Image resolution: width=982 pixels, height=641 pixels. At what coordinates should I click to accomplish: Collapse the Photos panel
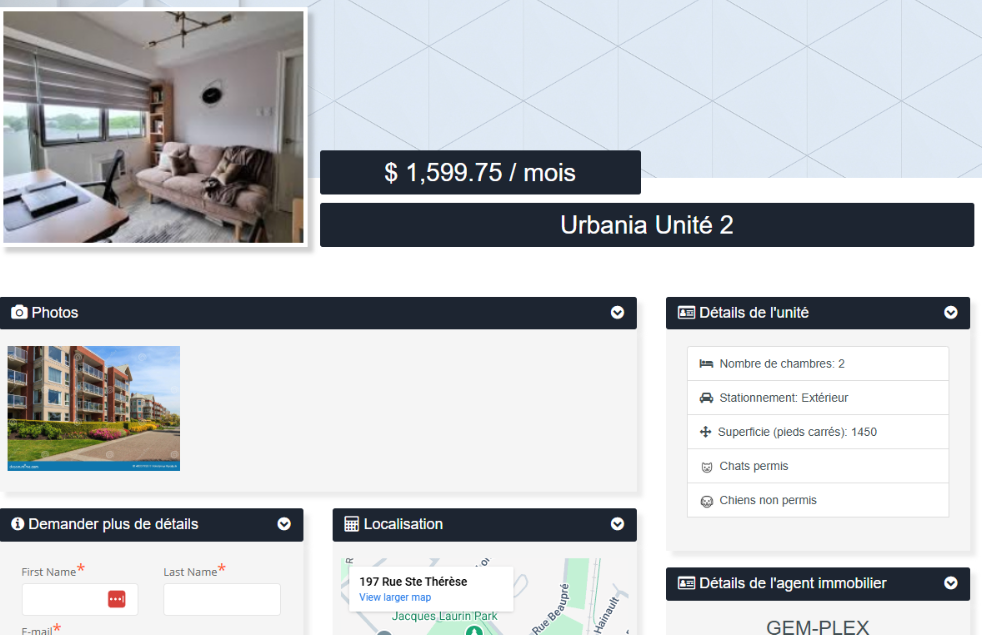(617, 313)
